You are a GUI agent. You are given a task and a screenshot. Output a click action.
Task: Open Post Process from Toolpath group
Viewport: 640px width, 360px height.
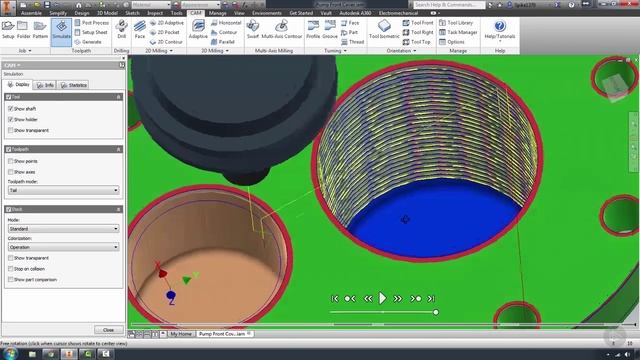click(x=91, y=23)
